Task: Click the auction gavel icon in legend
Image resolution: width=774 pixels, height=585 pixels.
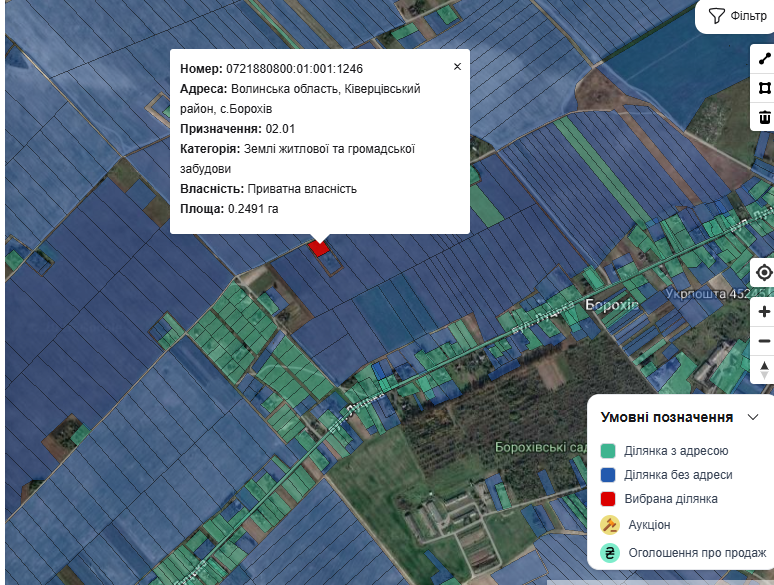Action: (x=609, y=525)
